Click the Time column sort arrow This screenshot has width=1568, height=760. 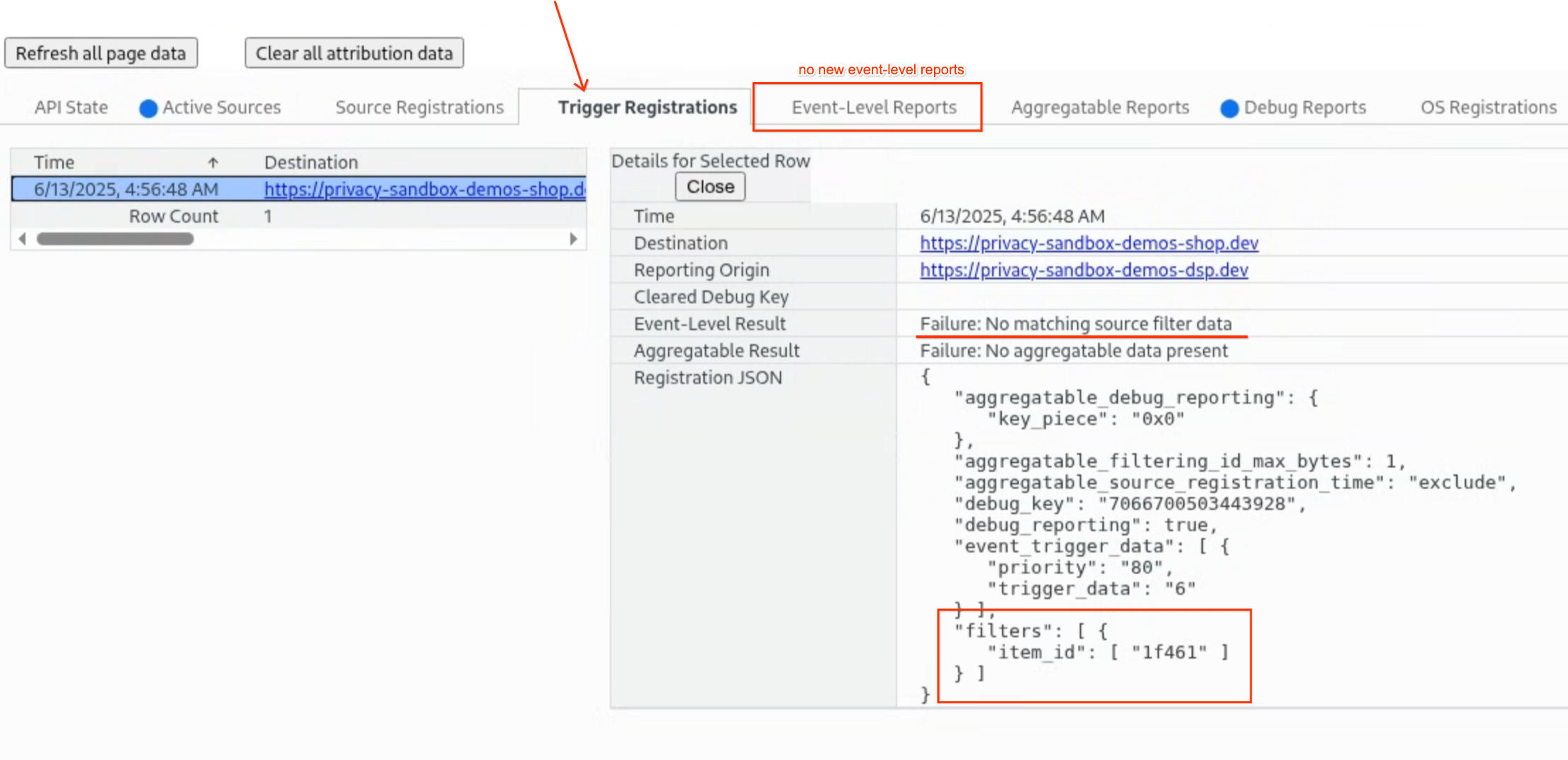212,163
